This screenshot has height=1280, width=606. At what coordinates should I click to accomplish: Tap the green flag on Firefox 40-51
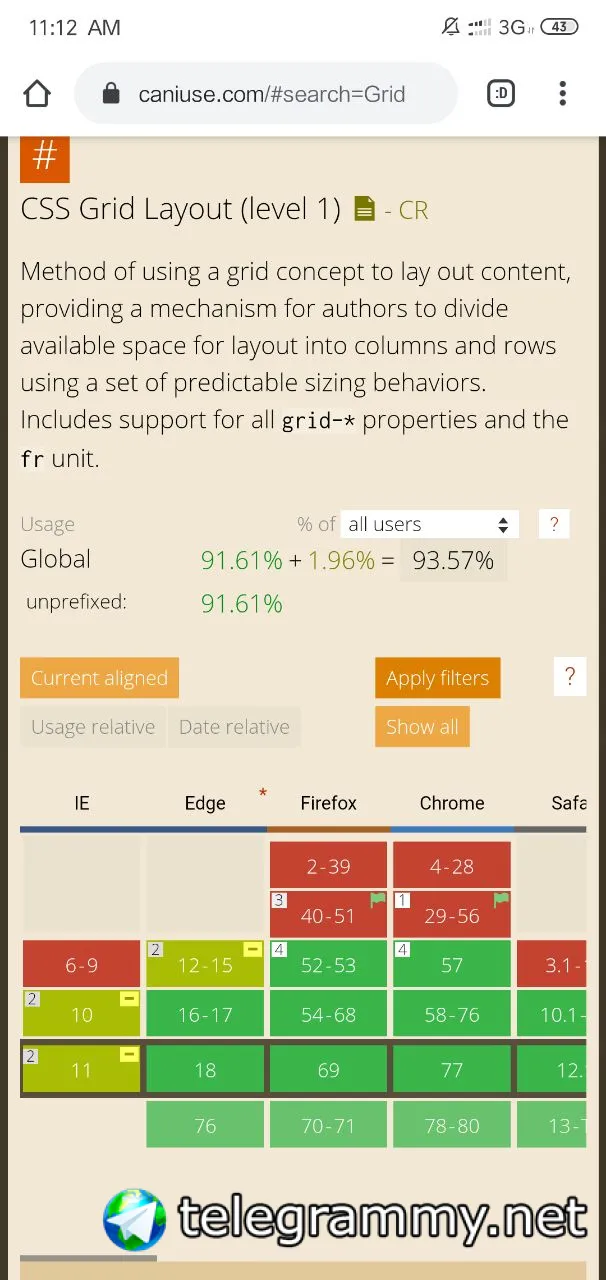(x=377, y=900)
